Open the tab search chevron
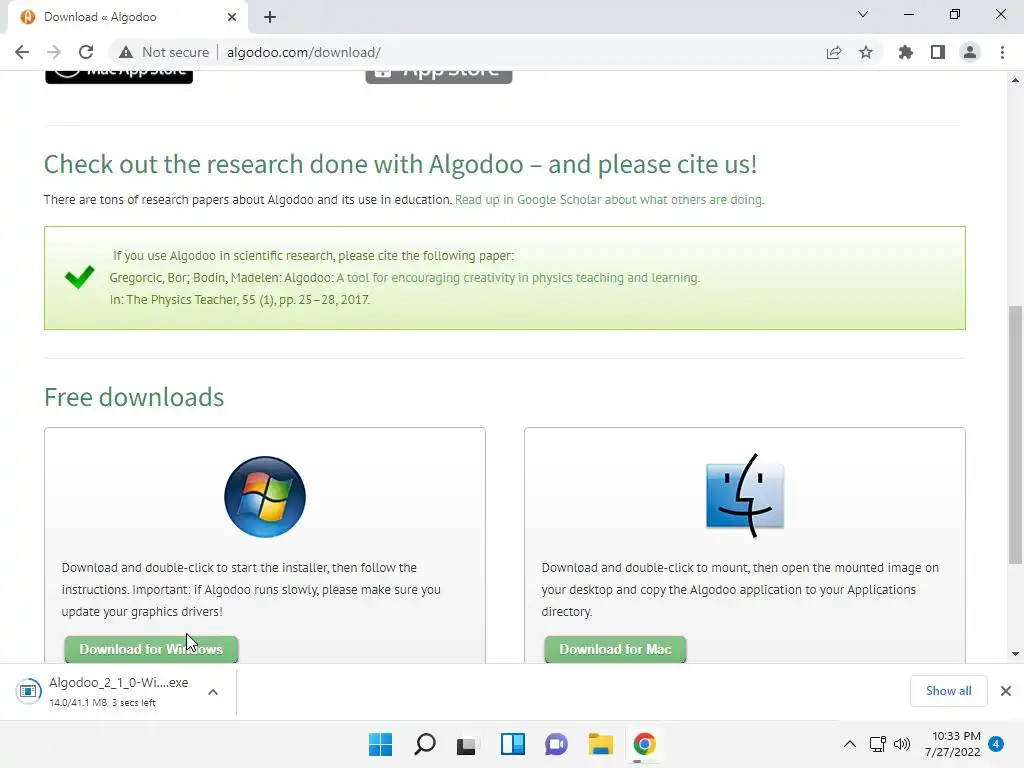 863,14
